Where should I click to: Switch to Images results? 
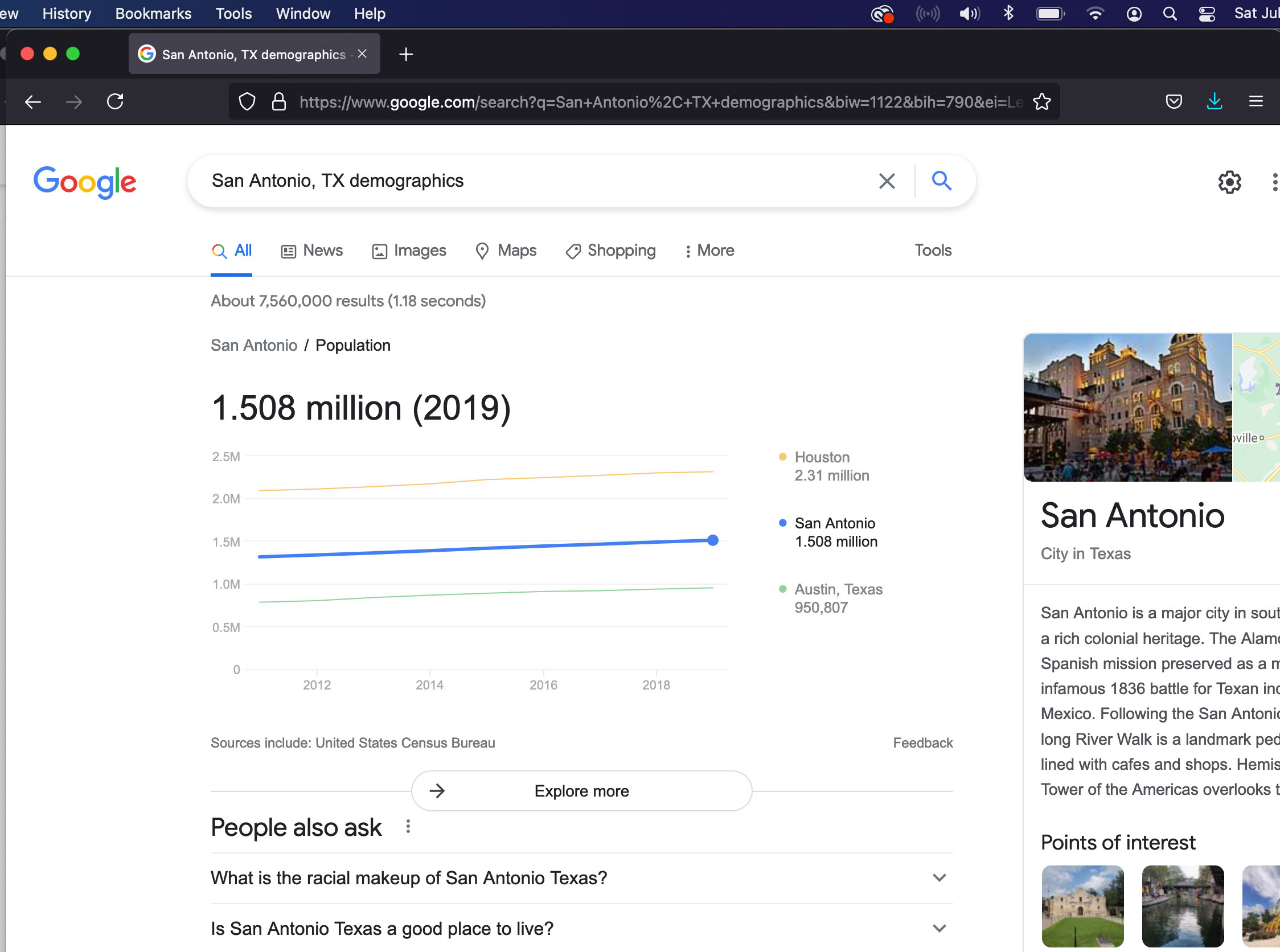[x=409, y=251]
